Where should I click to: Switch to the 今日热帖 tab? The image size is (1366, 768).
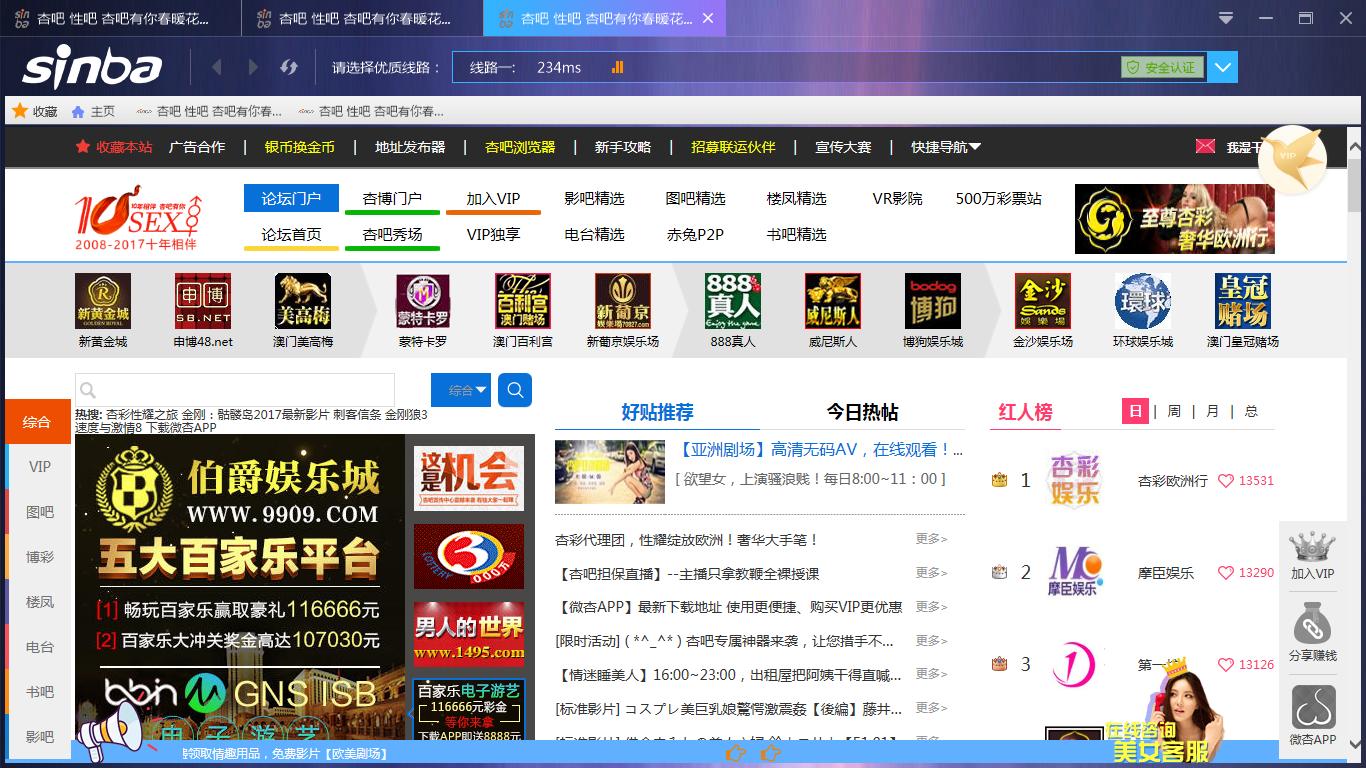coord(862,412)
